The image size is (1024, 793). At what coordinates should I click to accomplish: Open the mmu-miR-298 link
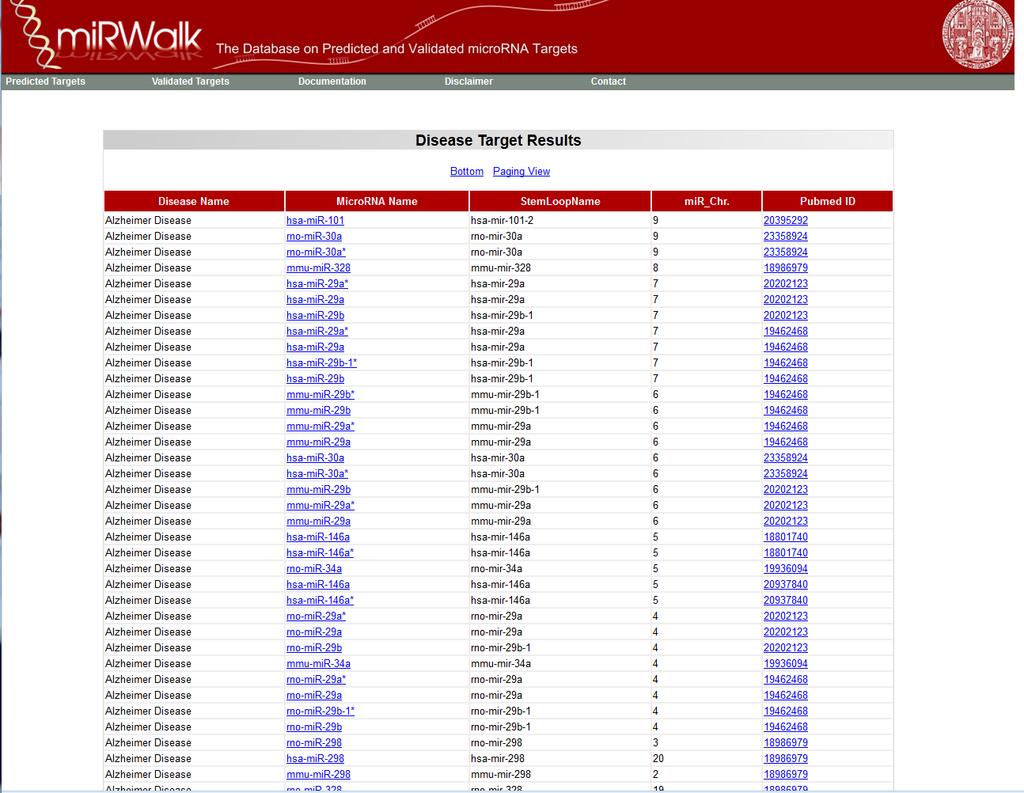(x=318, y=774)
